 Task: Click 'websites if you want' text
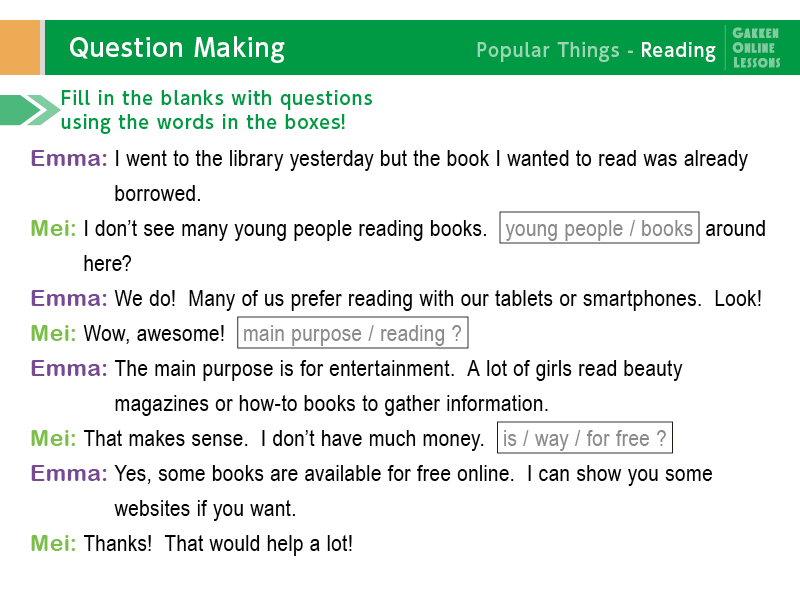[205, 509]
